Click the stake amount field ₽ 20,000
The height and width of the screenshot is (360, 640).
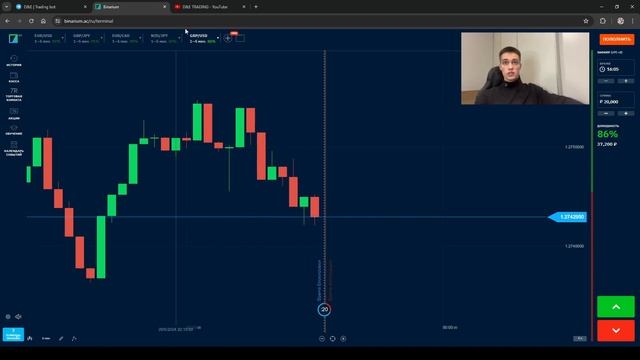click(x=616, y=100)
